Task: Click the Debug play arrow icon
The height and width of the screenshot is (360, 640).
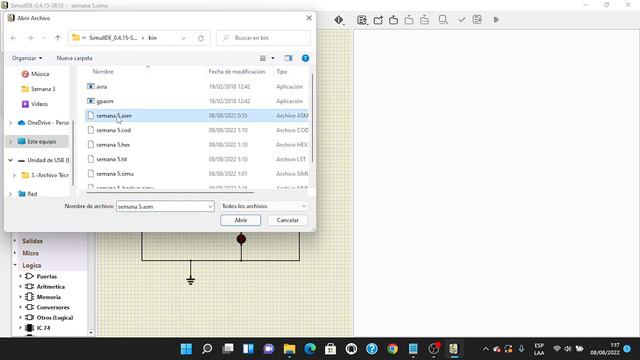Action: click(496, 20)
